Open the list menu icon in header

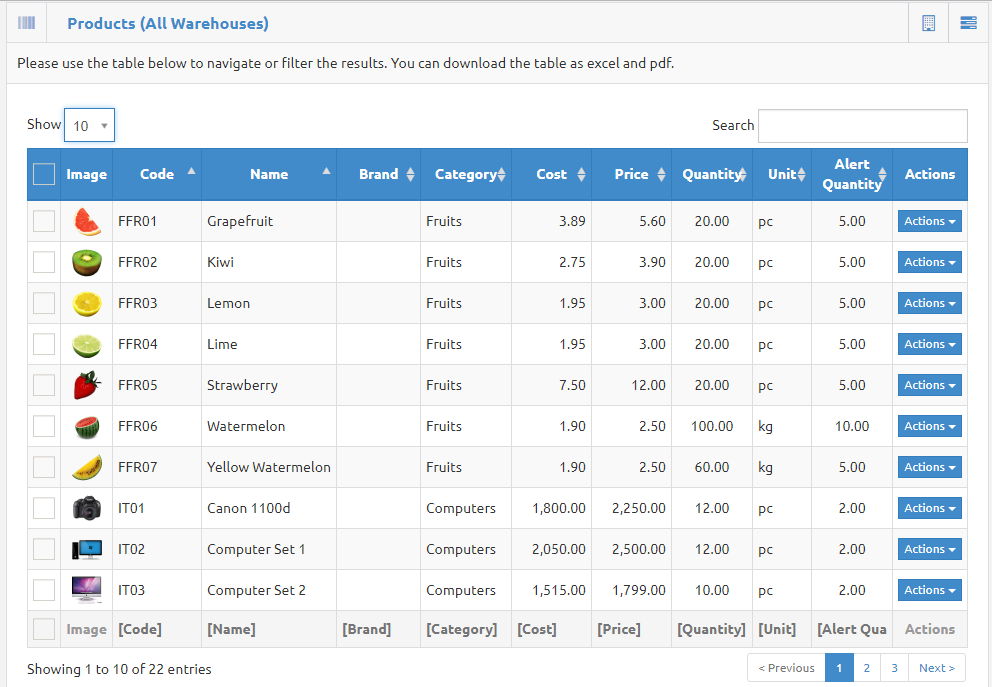968,23
